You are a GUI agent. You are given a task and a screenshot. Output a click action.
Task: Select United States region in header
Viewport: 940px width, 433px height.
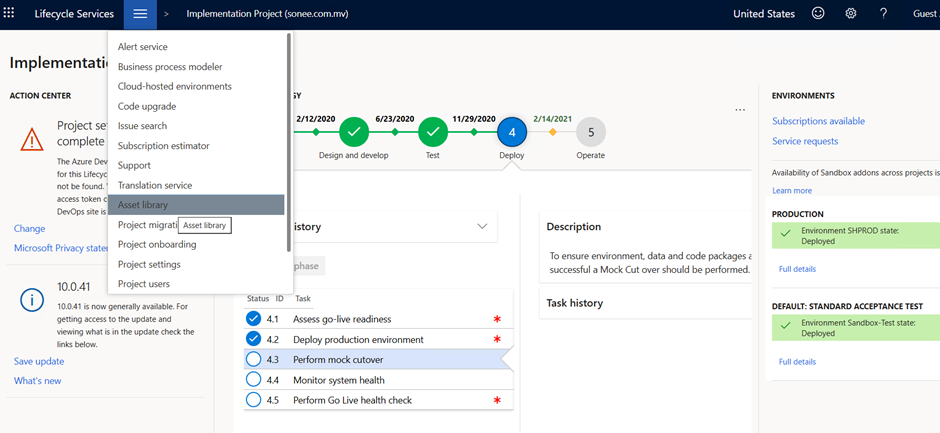click(764, 14)
